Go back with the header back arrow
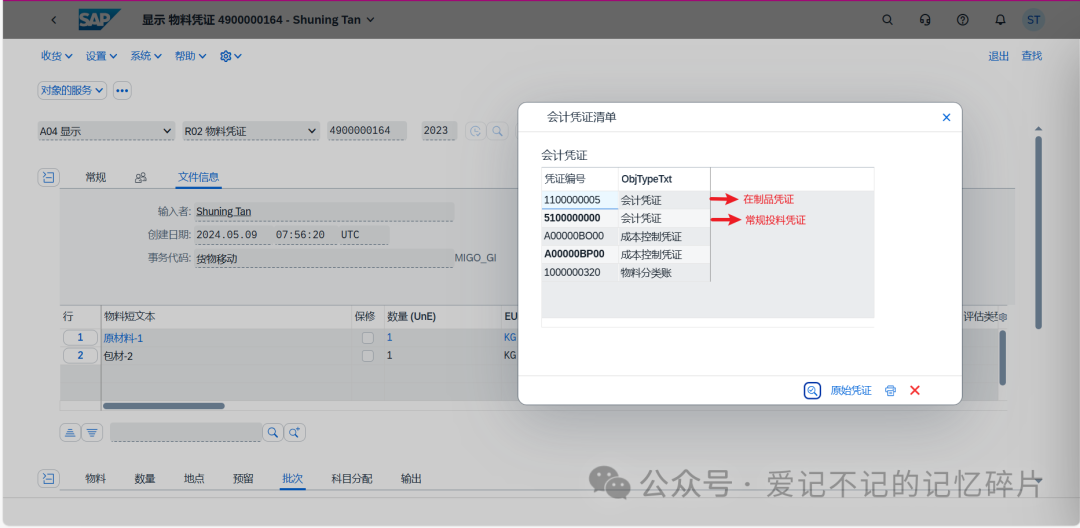Viewport: 1080px width, 528px height. coord(54,20)
